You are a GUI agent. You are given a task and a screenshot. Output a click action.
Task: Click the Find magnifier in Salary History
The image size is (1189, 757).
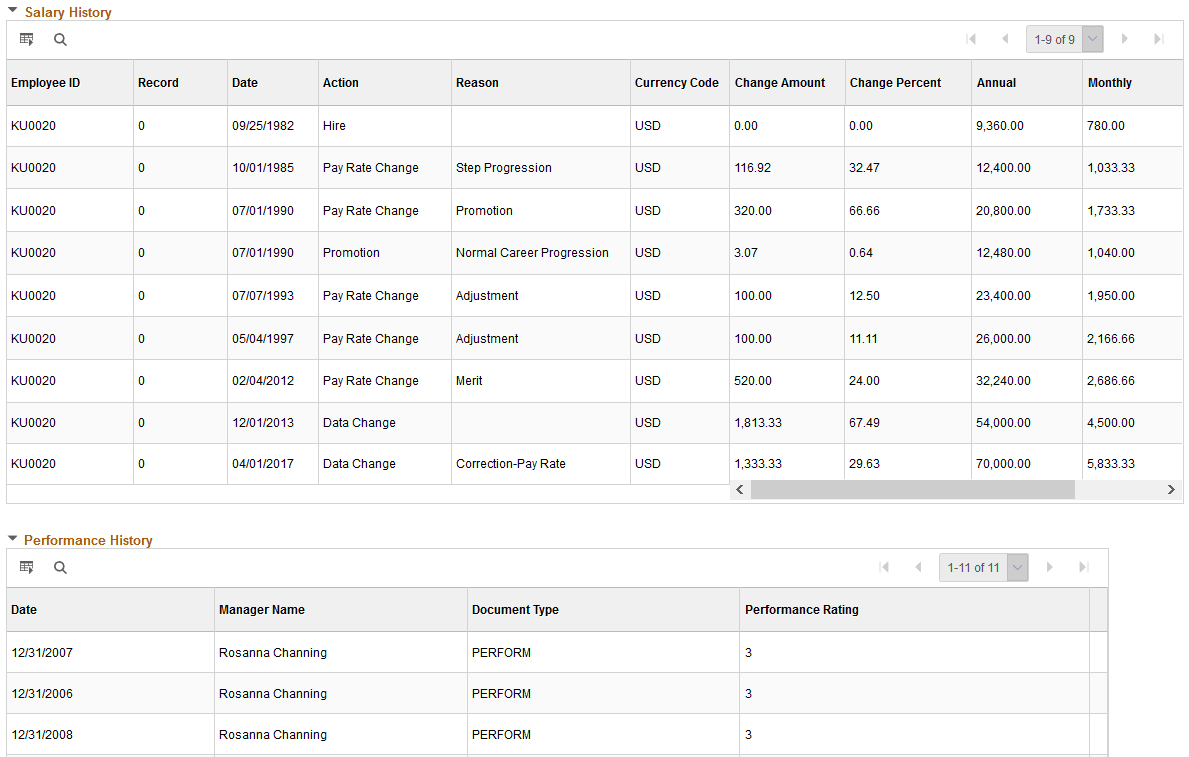point(60,39)
